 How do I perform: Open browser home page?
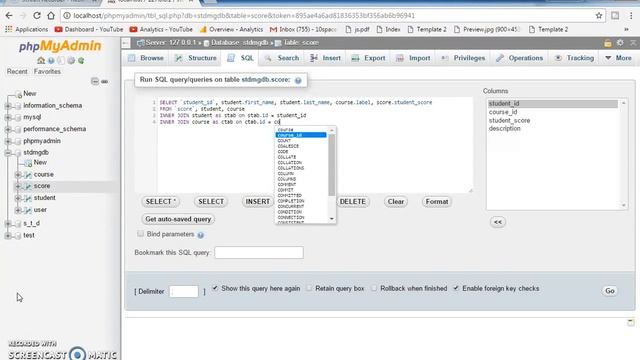[51, 16]
